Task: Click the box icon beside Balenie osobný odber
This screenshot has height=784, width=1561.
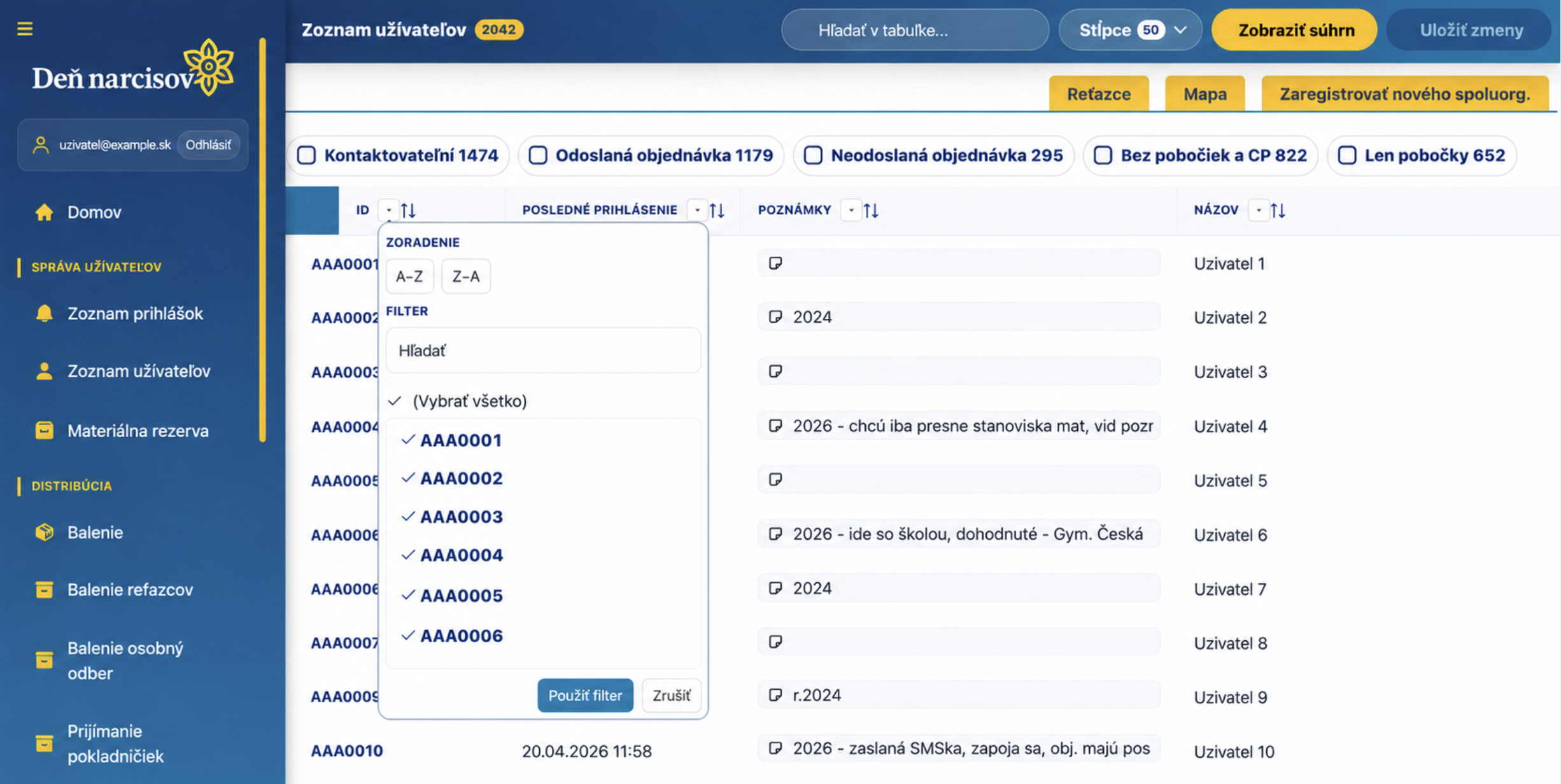Action: point(44,660)
